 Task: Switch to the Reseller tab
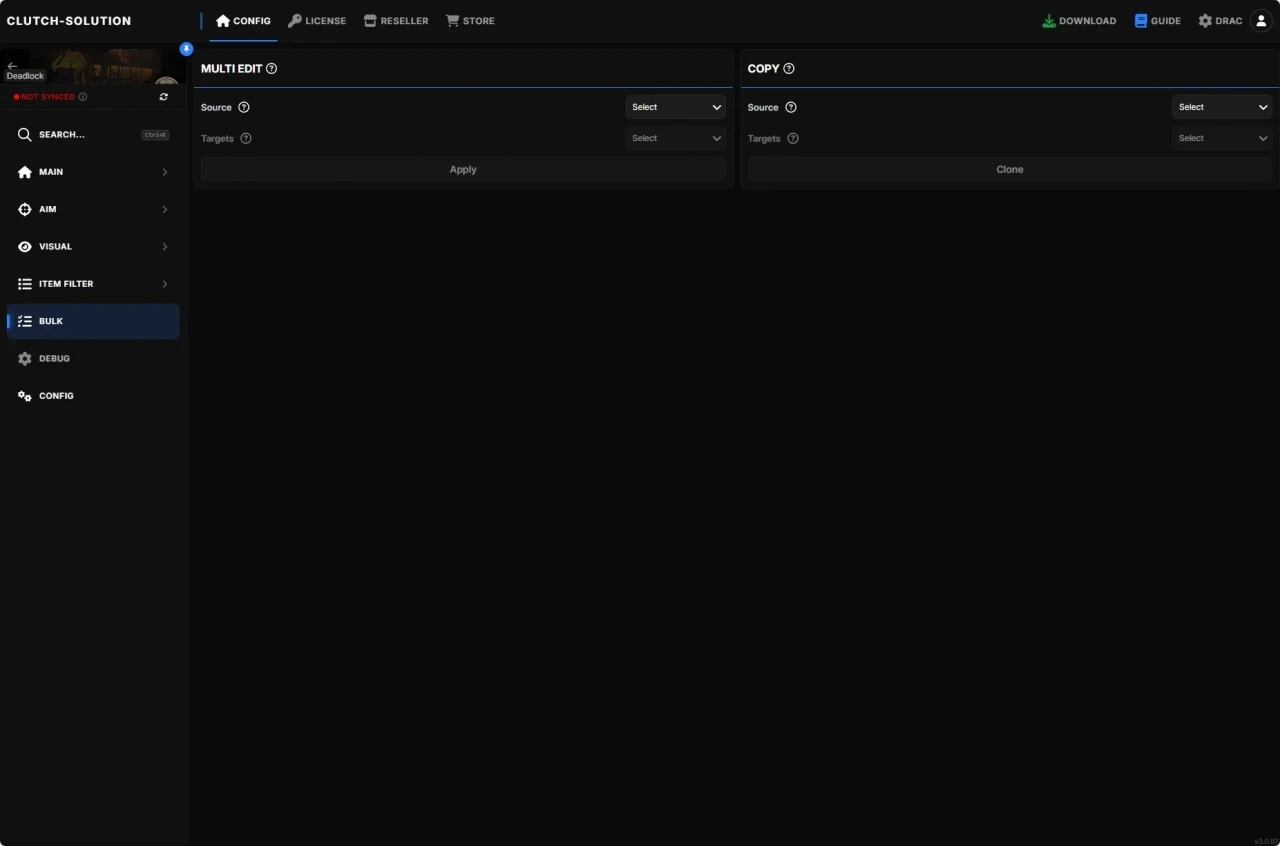tap(396, 21)
